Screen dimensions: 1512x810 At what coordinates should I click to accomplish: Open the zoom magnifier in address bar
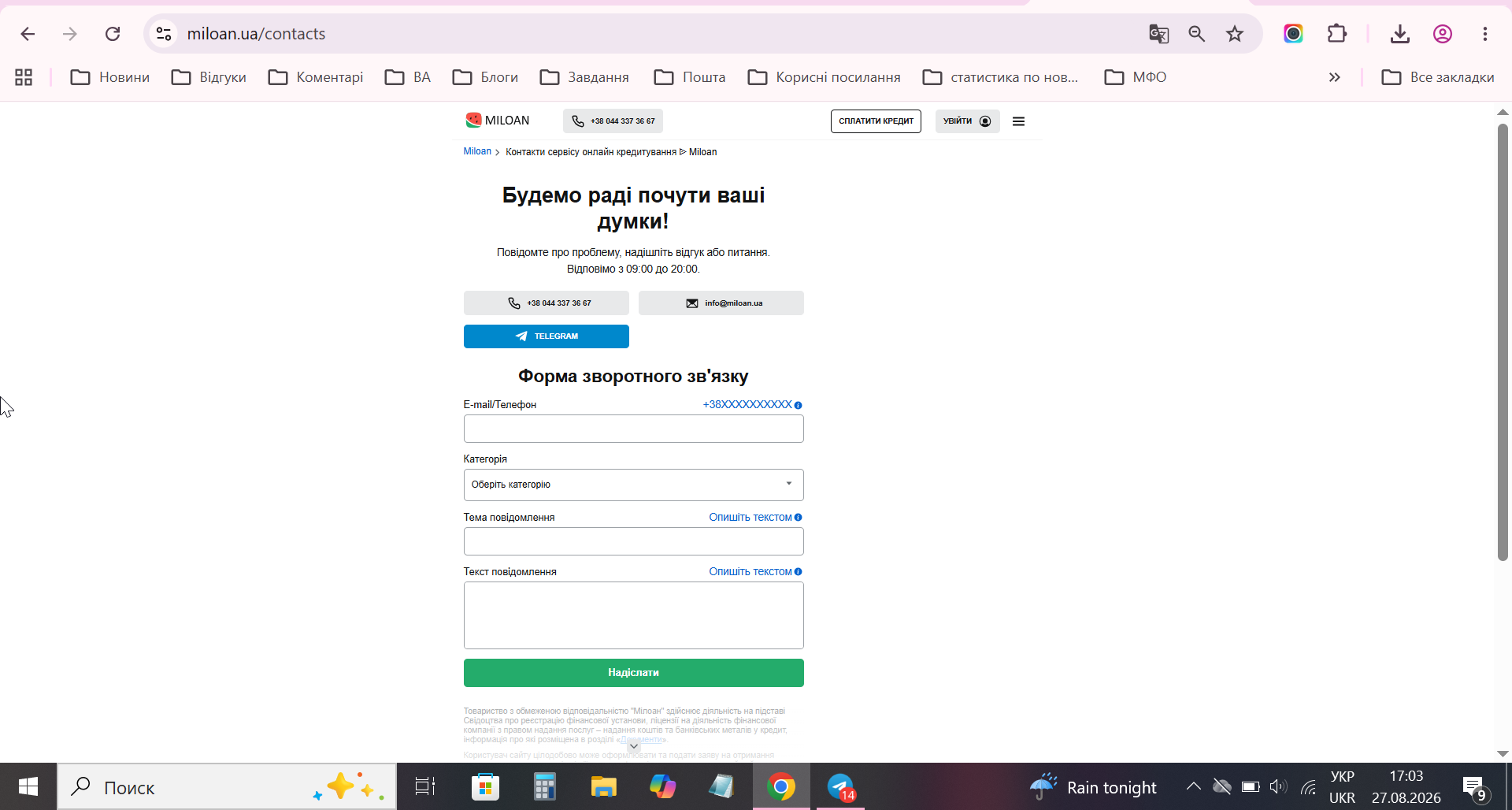1197,34
